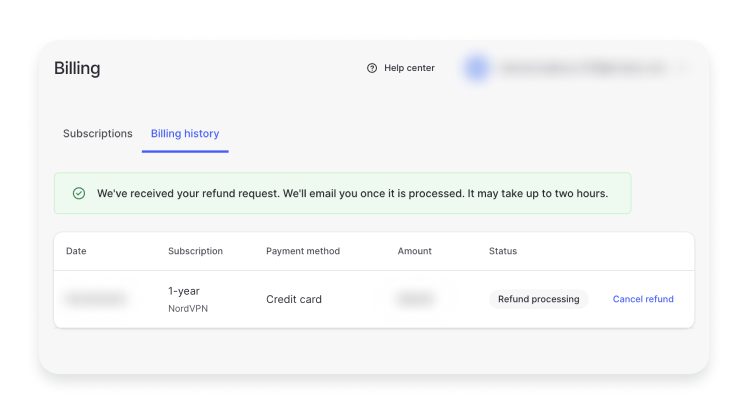The image size is (750, 414).
Task: Click the blurred amount value in the row
Action: (x=414, y=299)
